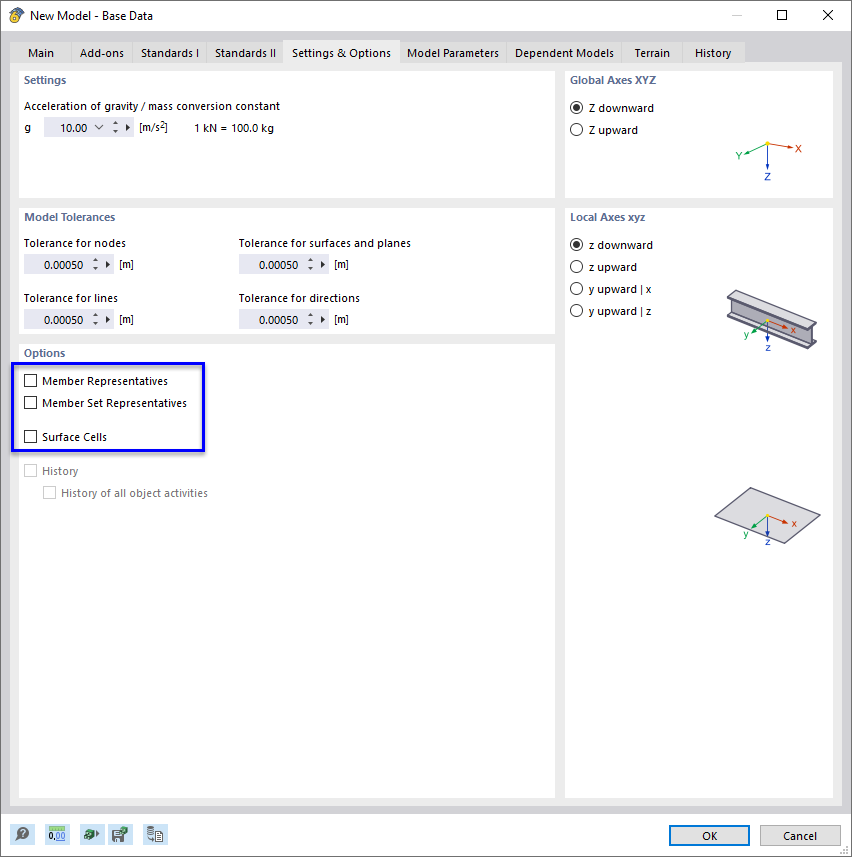
Task: Open the Help question mark icon
Action: tap(21, 834)
